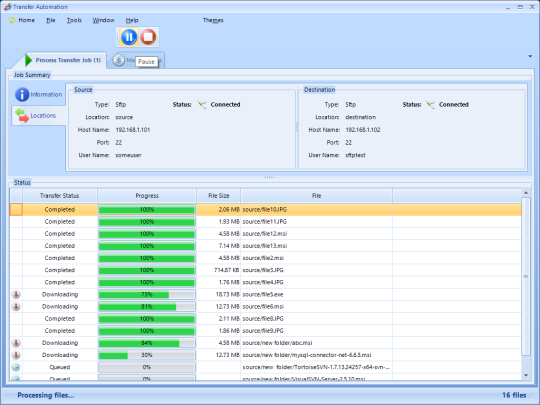Click the 81% progress bar of file6.msi

click(x=147, y=307)
